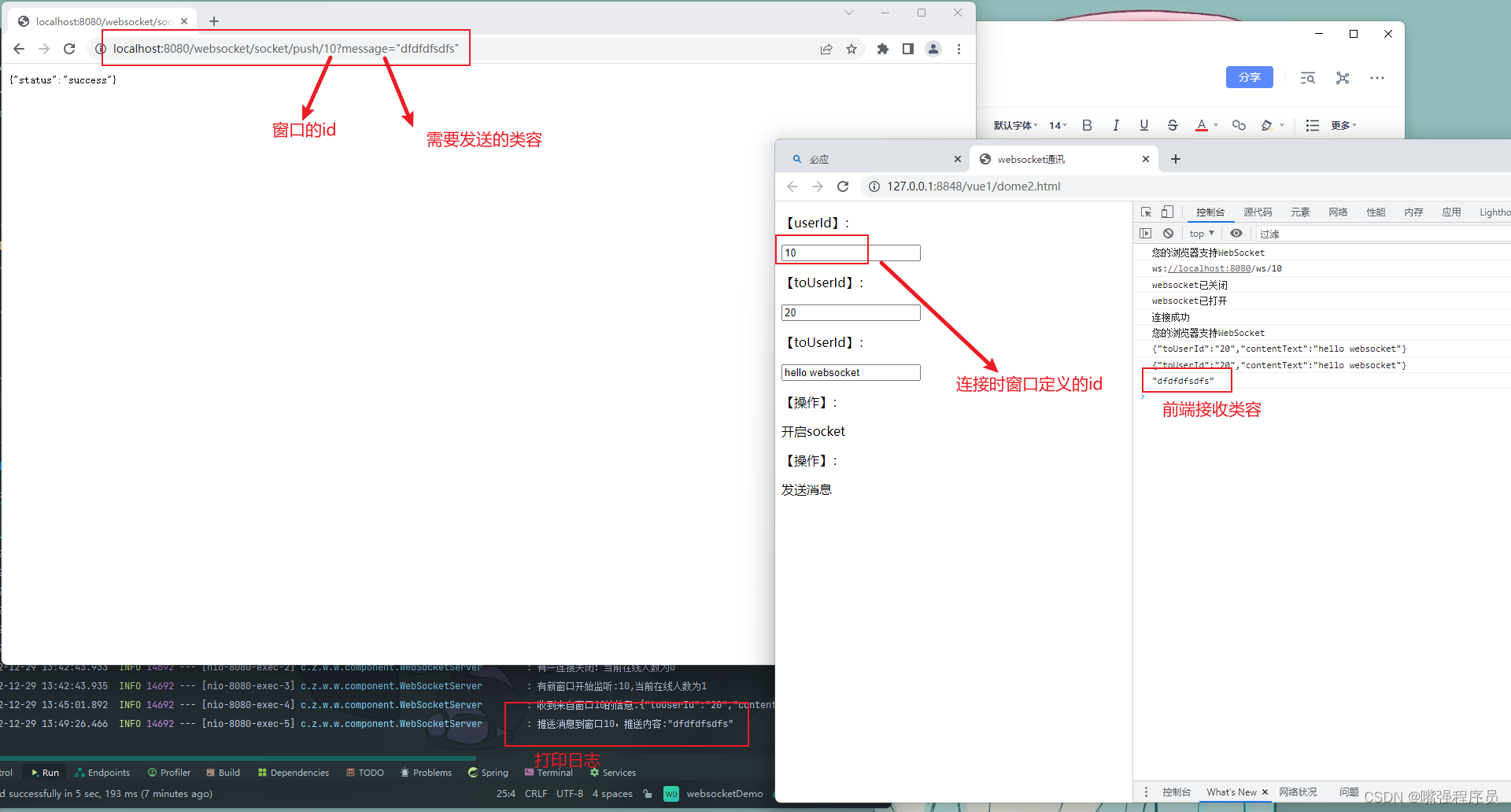The width and height of the screenshot is (1511, 812).
Task: Click the blue 分享 share button
Action: tap(1250, 77)
